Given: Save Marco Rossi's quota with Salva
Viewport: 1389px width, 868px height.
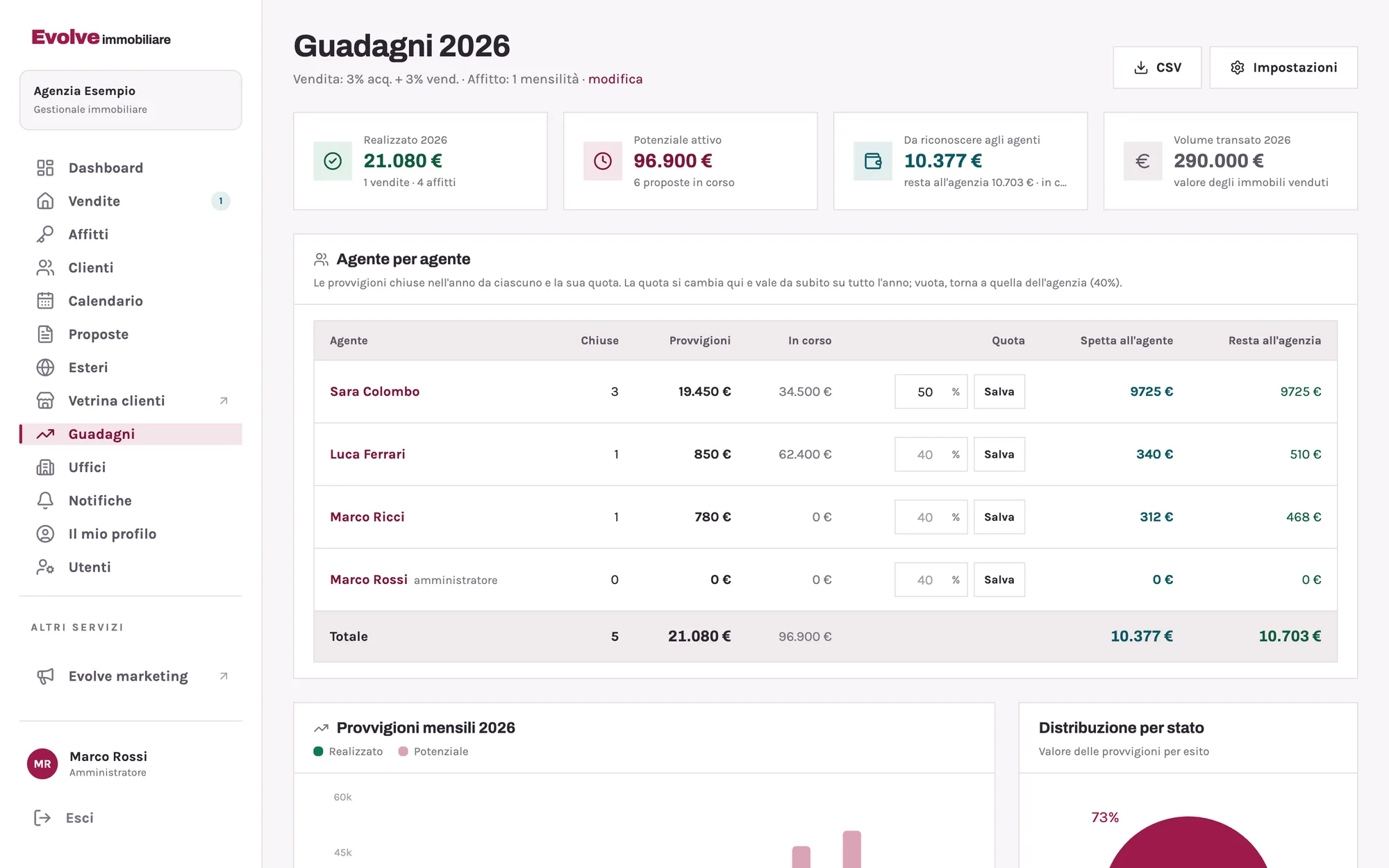Looking at the screenshot, I should coord(999,581).
